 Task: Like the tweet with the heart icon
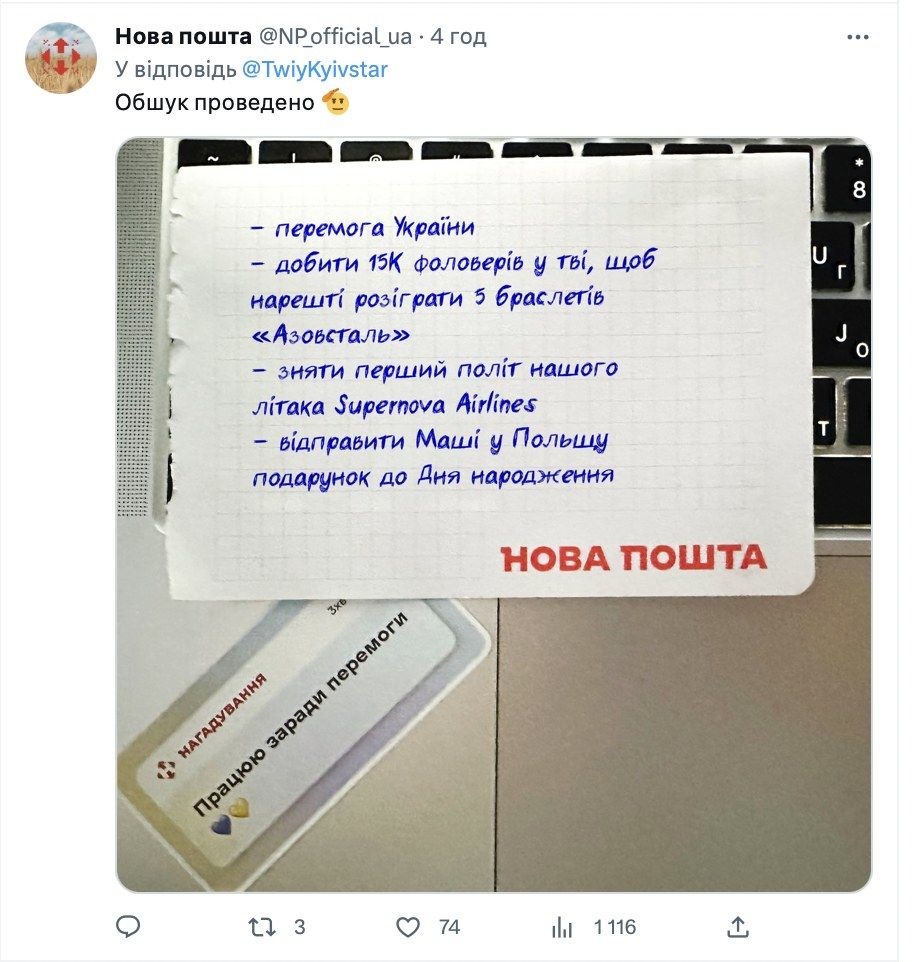point(408,926)
